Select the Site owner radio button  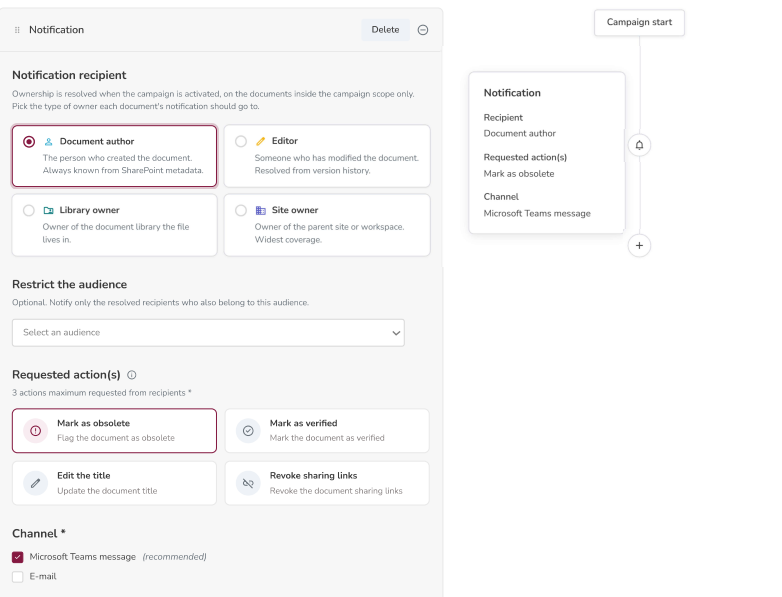241,210
